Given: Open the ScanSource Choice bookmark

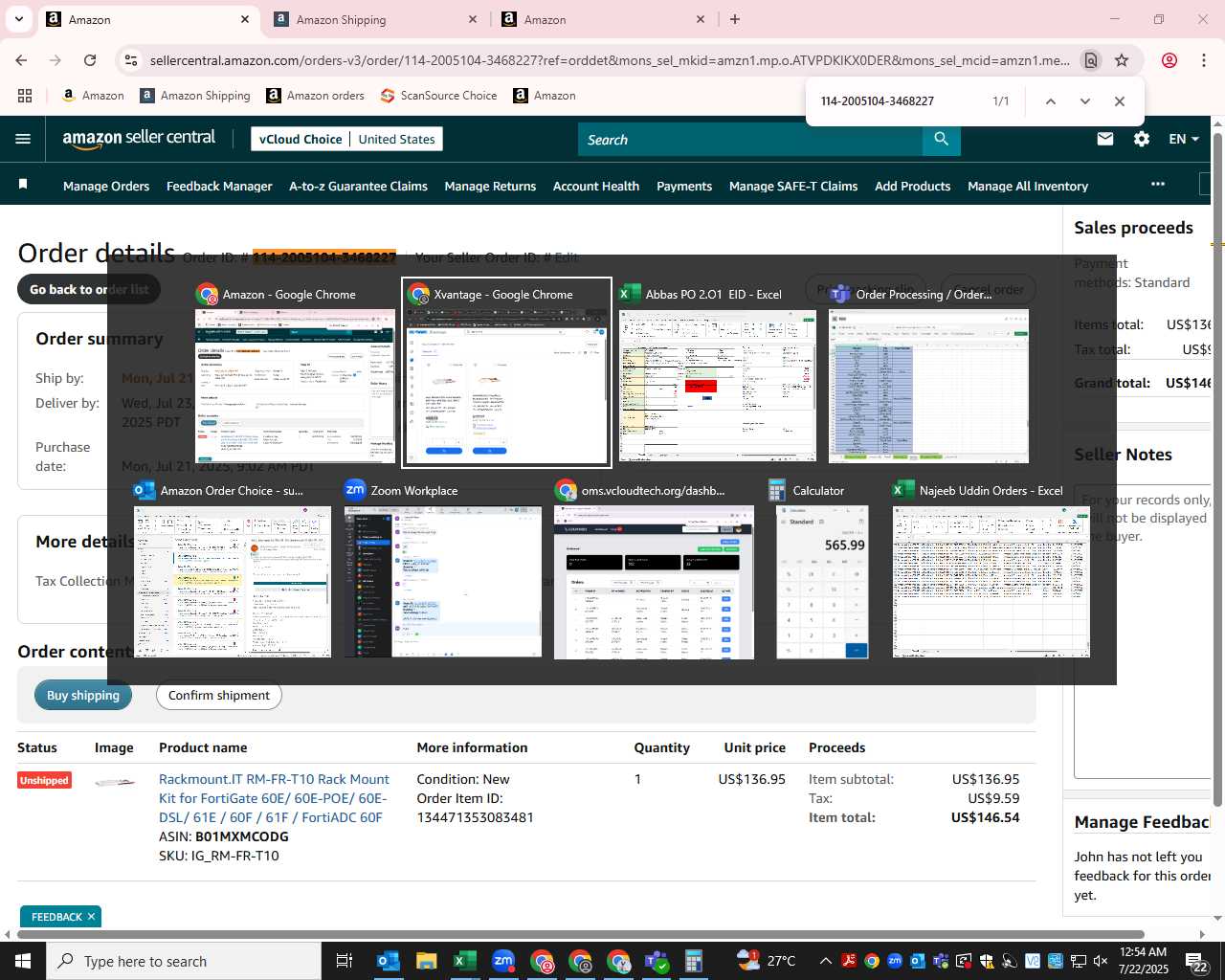Looking at the screenshot, I should [438, 96].
